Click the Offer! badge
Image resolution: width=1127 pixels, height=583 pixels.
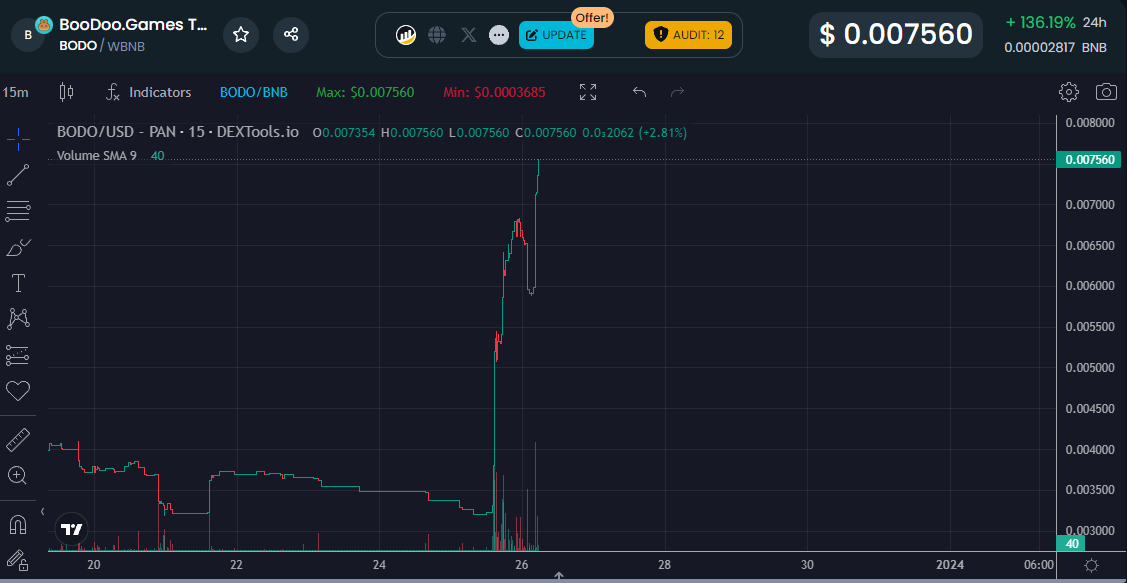tap(592, 17)
